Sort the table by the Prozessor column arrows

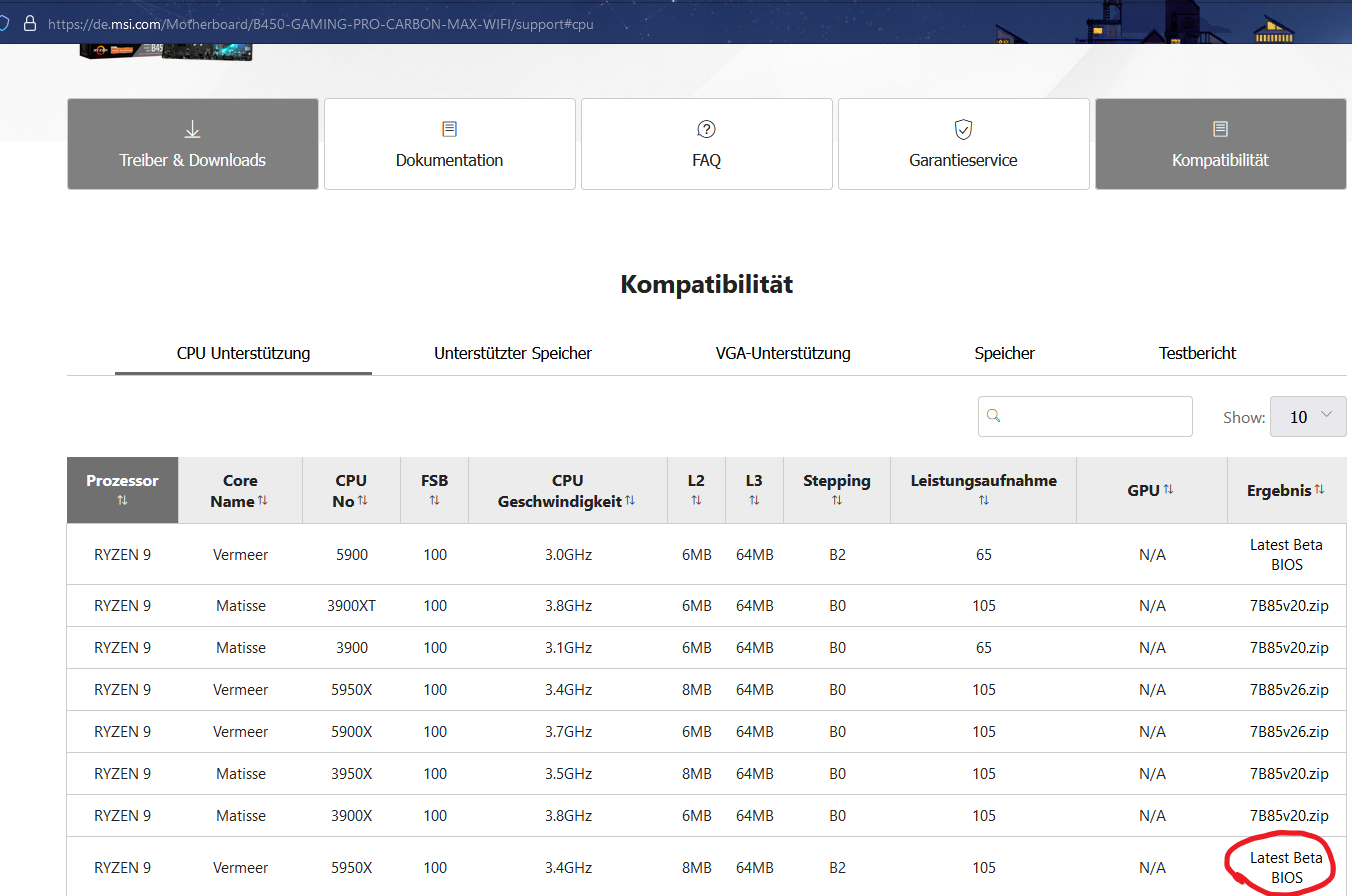tap(122, 500)
